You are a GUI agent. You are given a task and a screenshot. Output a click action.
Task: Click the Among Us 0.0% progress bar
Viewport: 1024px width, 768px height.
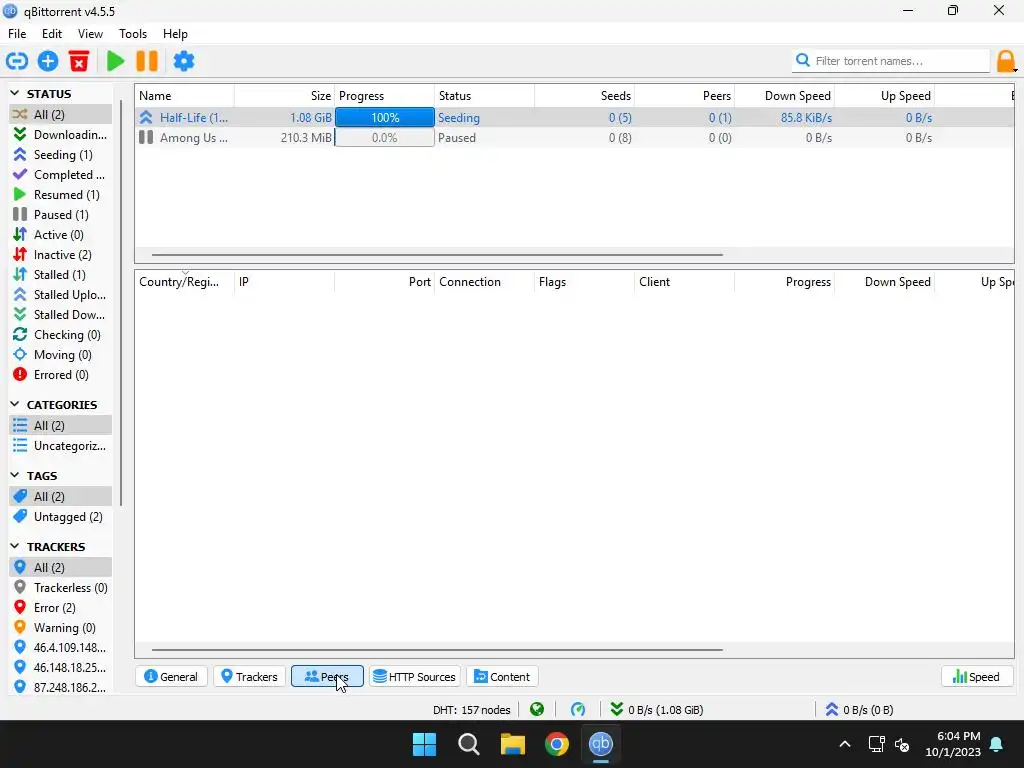coord(385,138)
